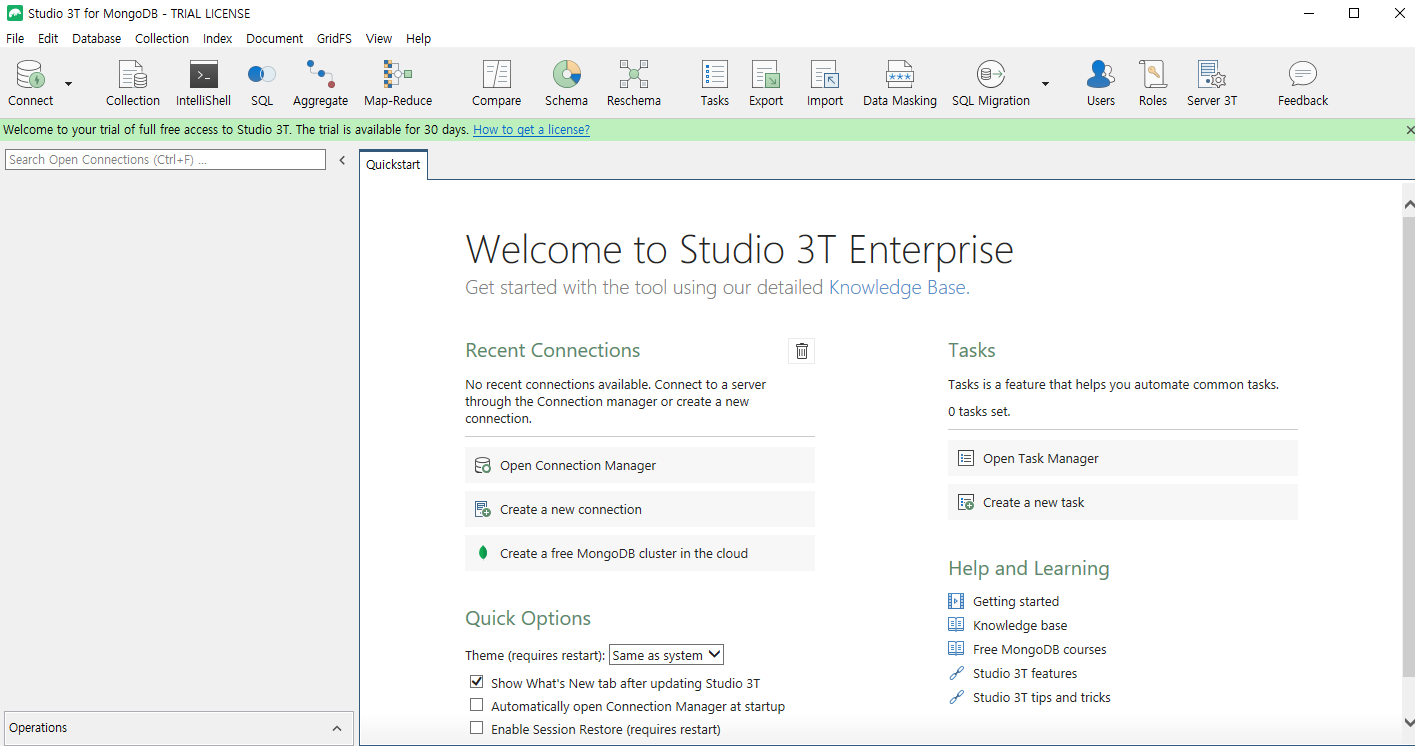Viewport: 1415px width, 746px height.
Task: Click the Import toolbar icon
Action: [825, 83]
